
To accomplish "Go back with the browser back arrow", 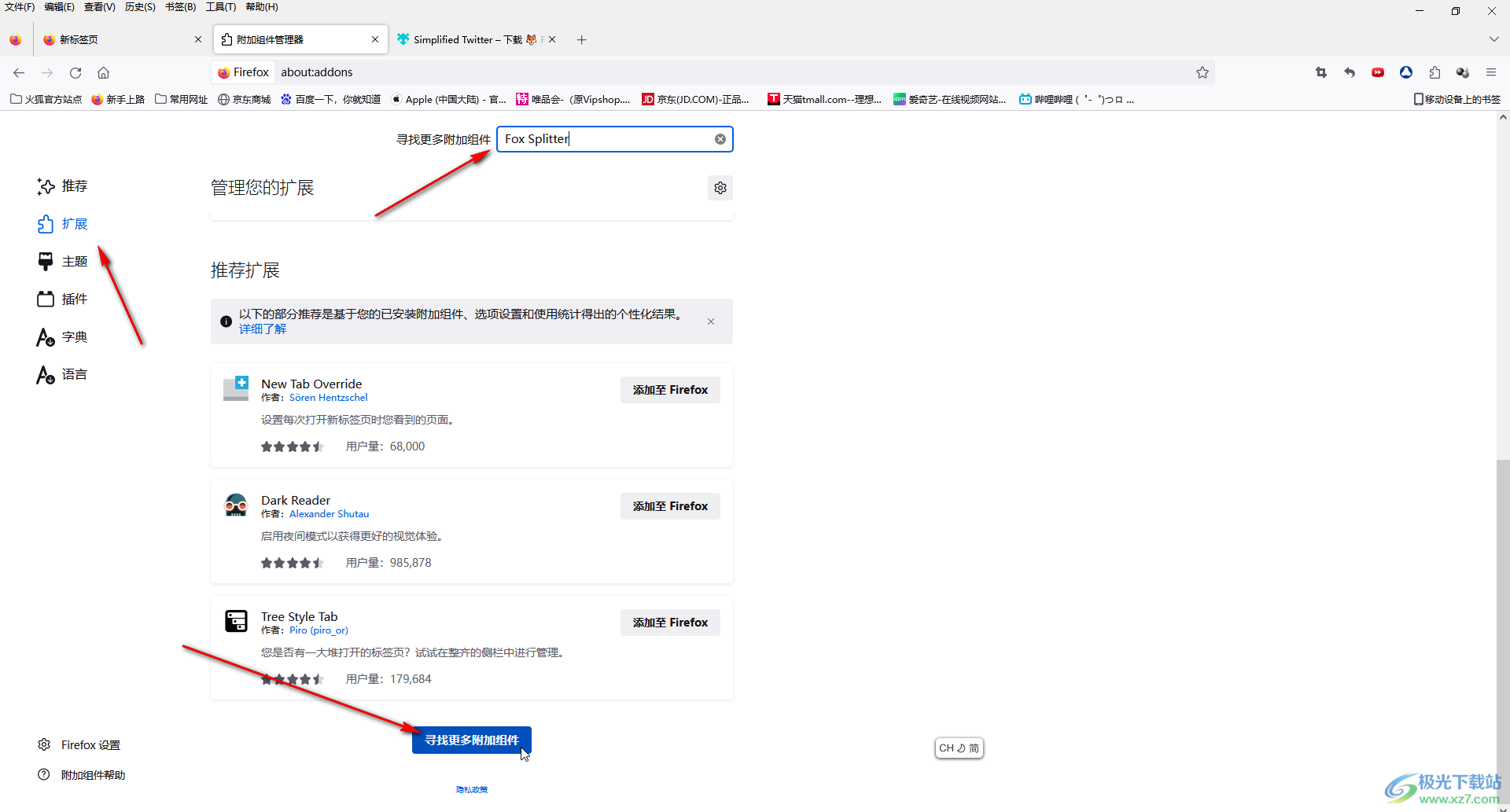I will point(19,72).
